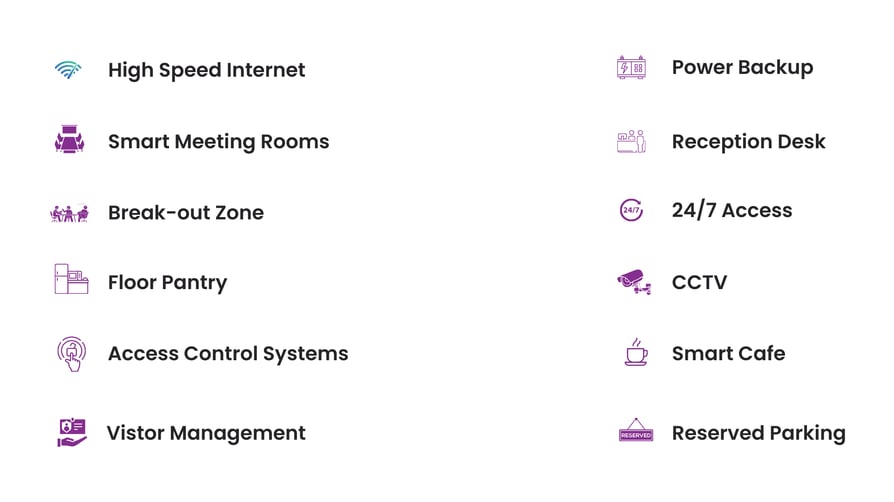Select the Reception Desk icon
Image resolution: width=894 pixels, height=502 pixels.
631,142
